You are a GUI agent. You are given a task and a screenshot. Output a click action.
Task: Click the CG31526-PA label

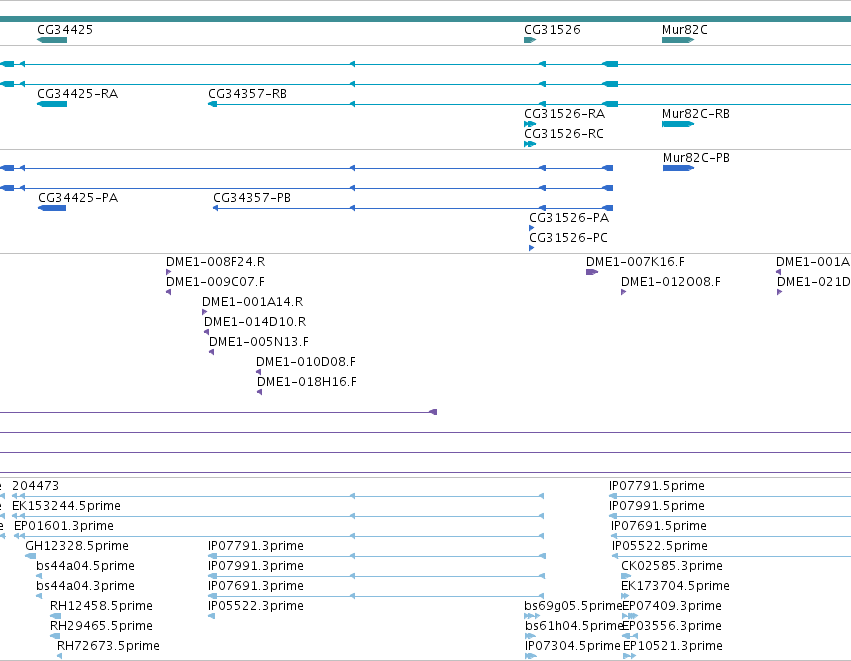[569, 218]
